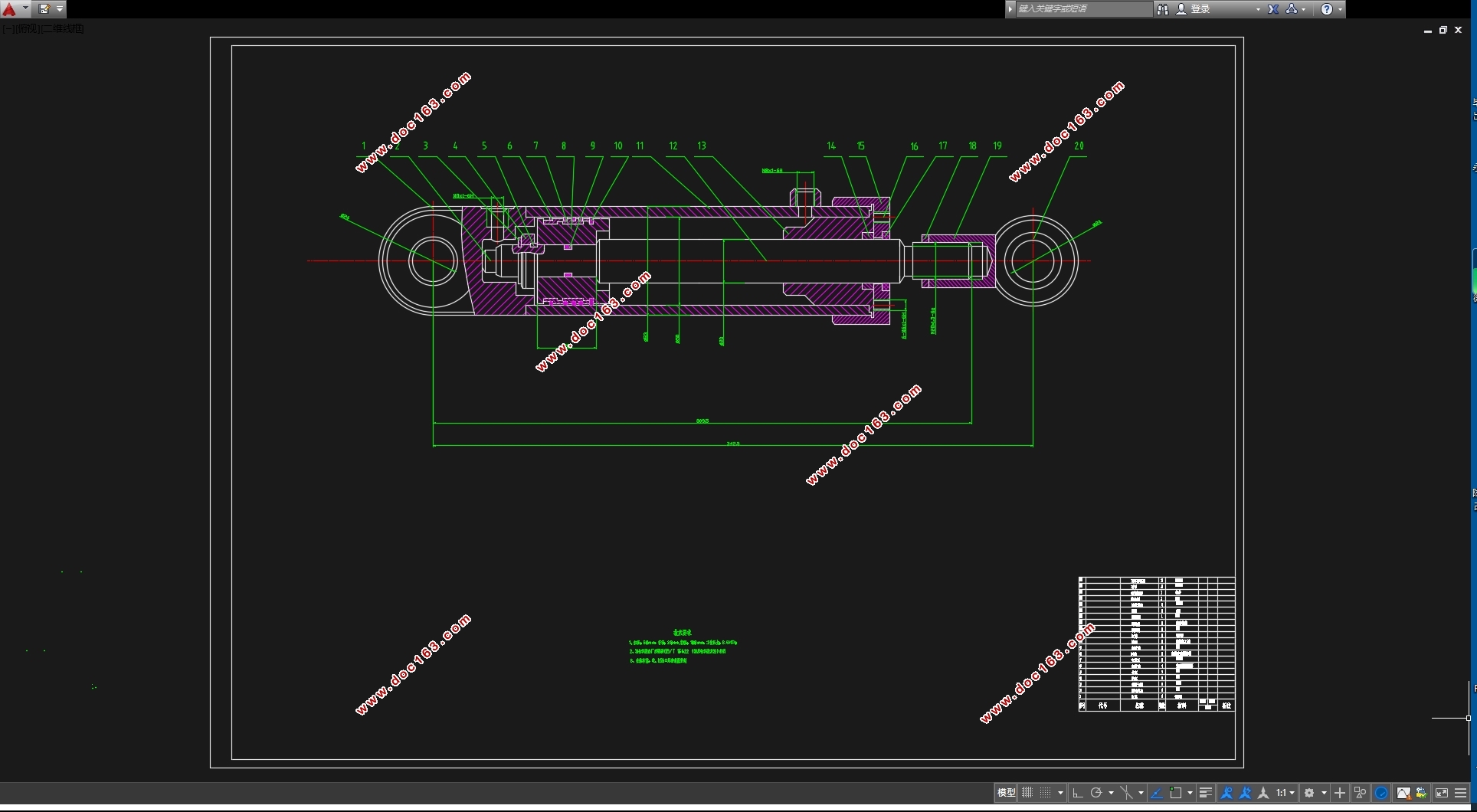Click the annotation monitor plus icon

pos(1340,793)
